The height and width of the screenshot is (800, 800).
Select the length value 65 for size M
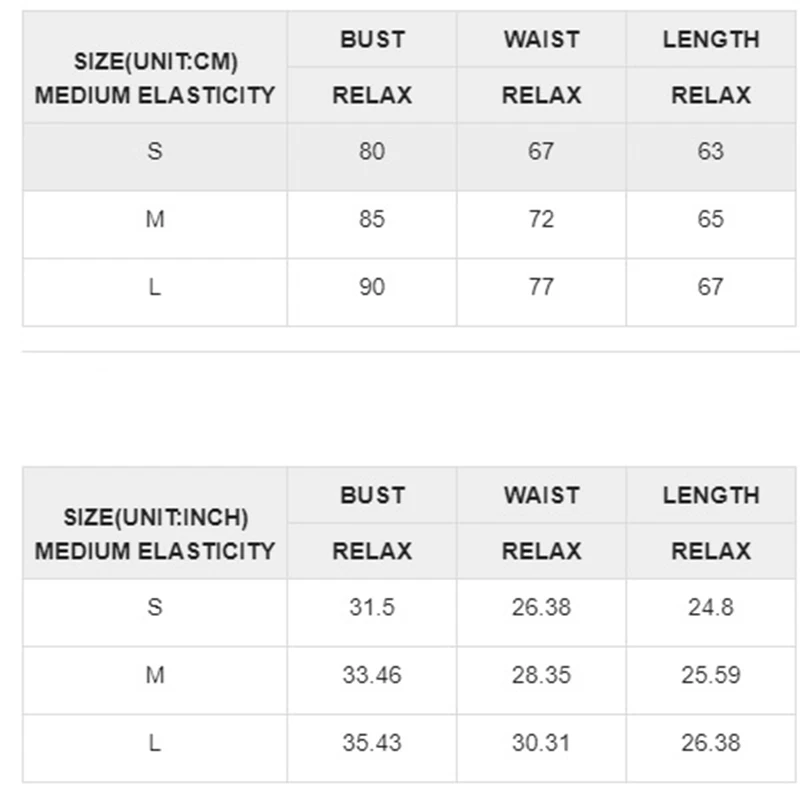pyautogui.click(x=711, y=220)
